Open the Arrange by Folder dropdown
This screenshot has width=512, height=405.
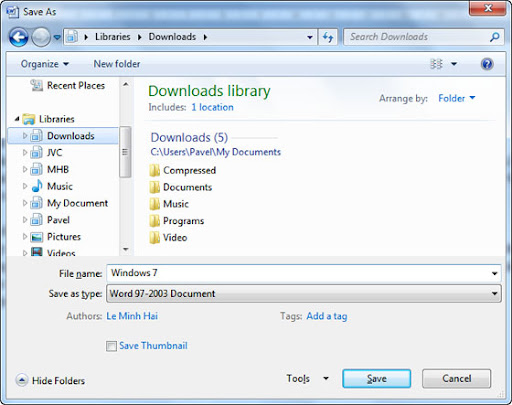pos(456,98)
